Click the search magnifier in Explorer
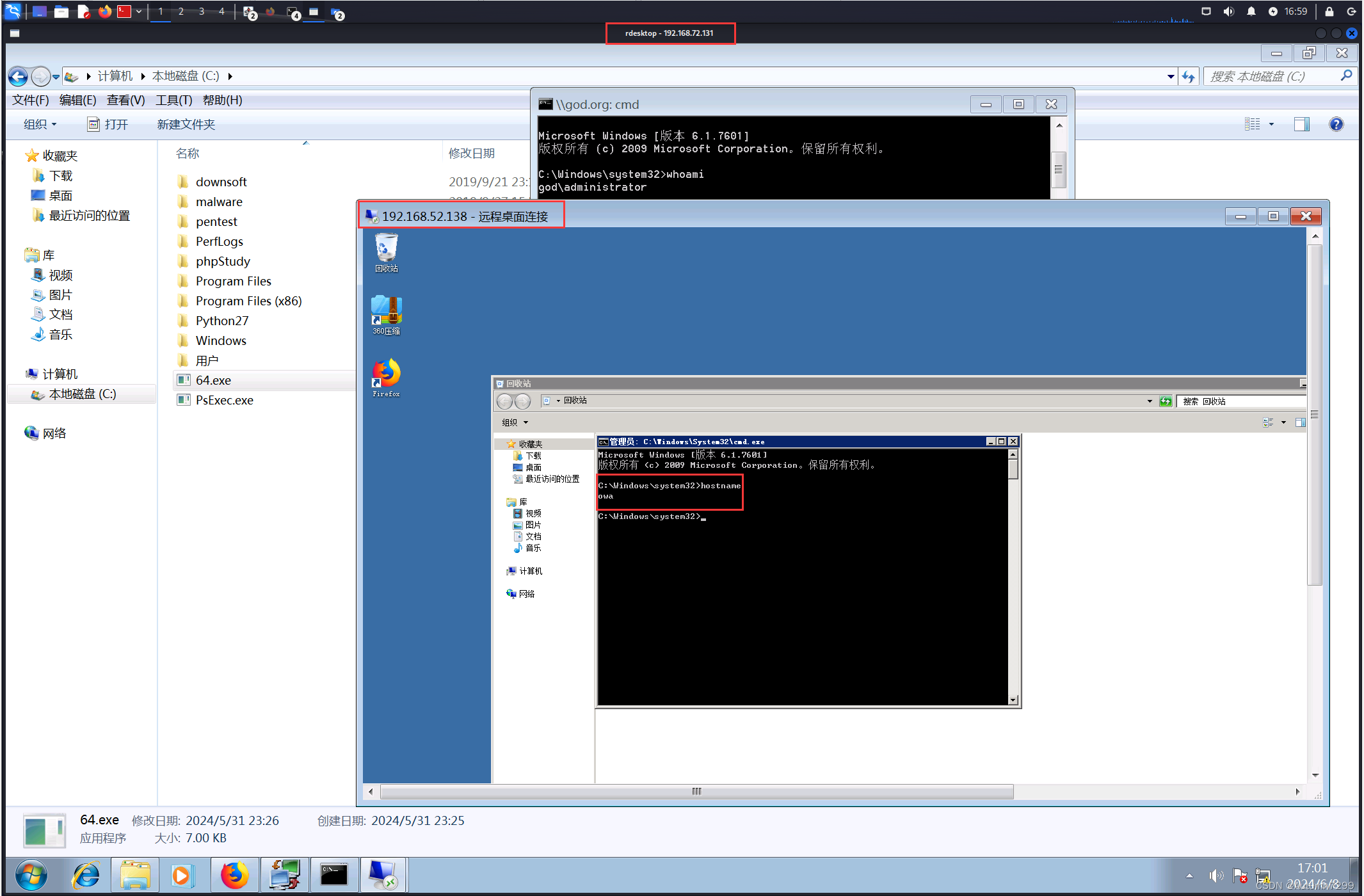Screen dimensions: 1364x896 1347,76
